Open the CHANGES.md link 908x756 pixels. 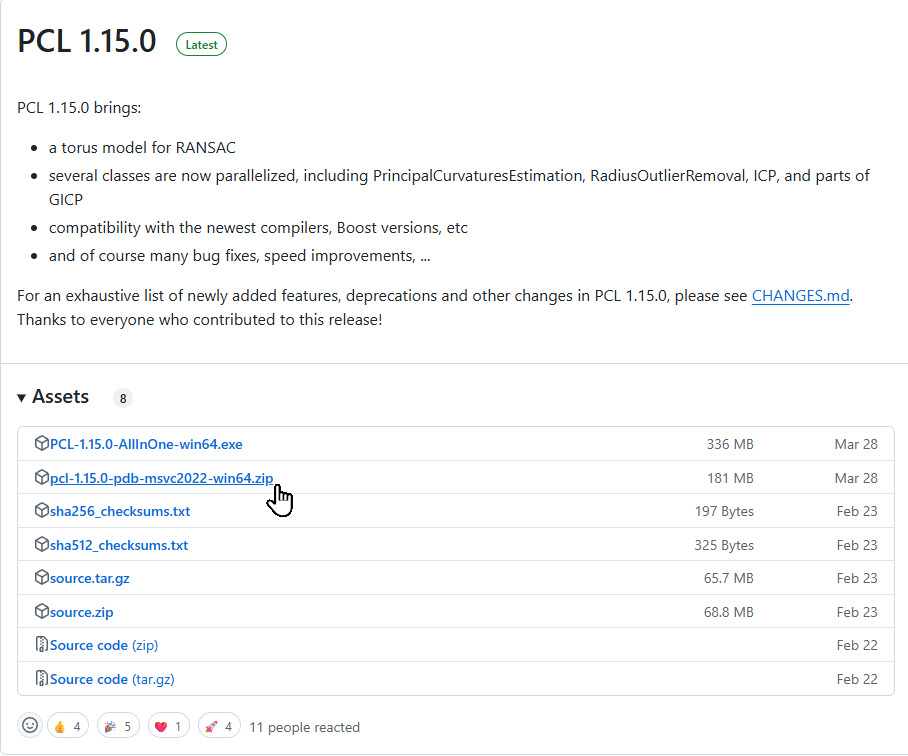tap(800, 295)
